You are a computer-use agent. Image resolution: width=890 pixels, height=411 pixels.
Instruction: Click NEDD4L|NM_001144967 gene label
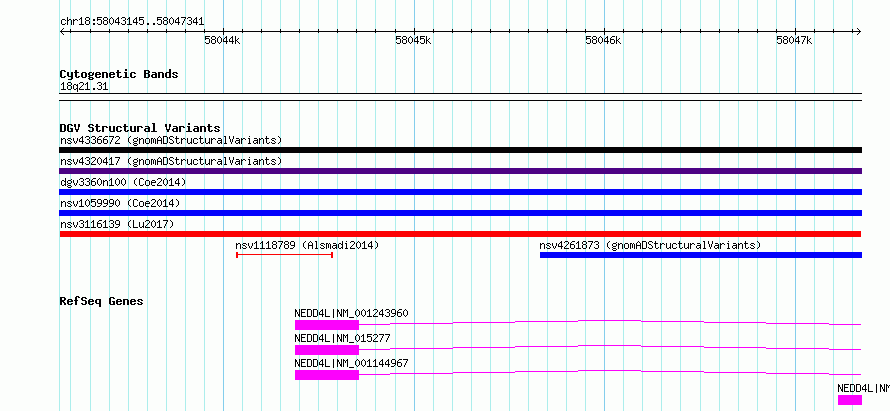(351, 363)
